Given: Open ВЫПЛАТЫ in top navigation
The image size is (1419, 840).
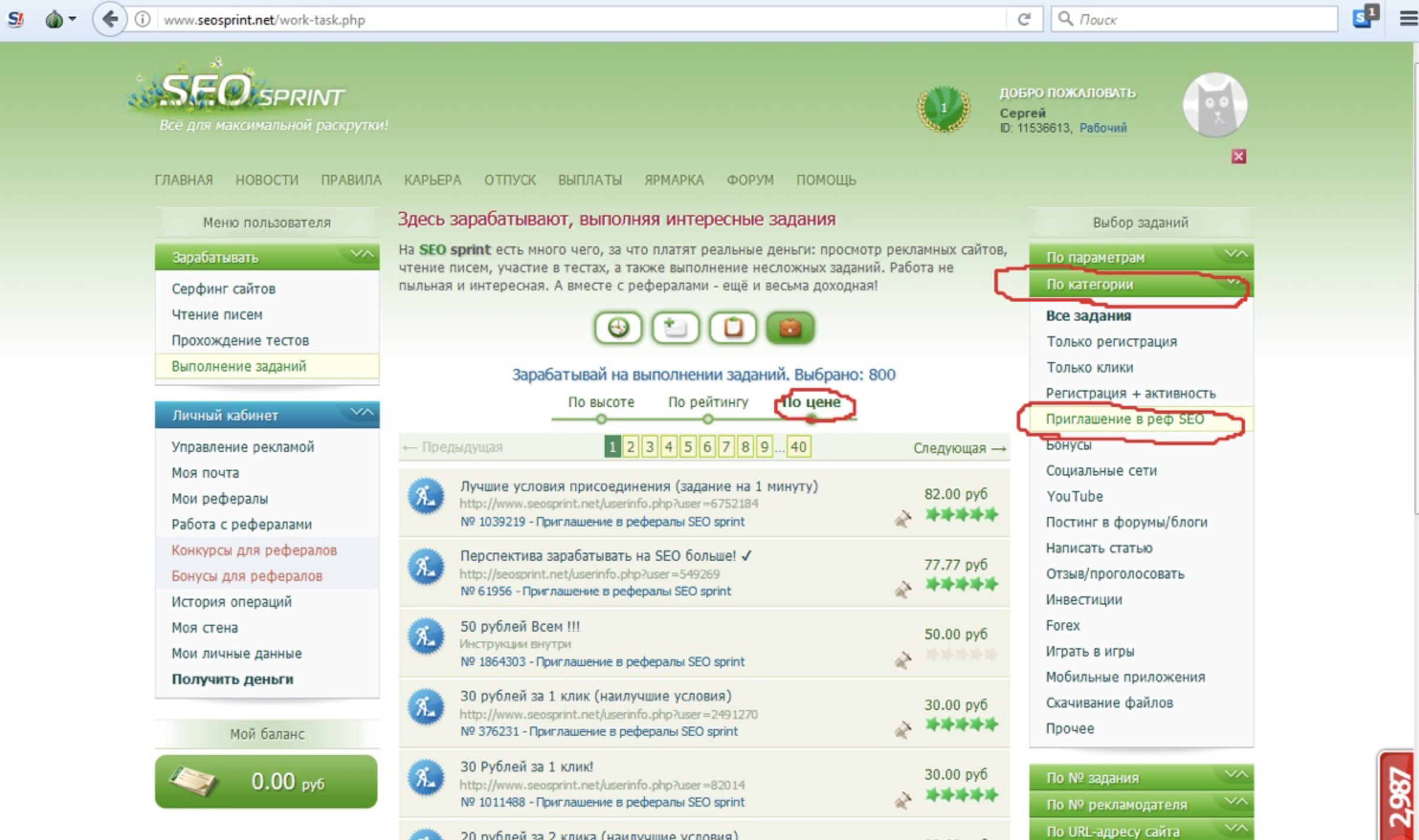Looking at the screenshot, I should point(590,180).
